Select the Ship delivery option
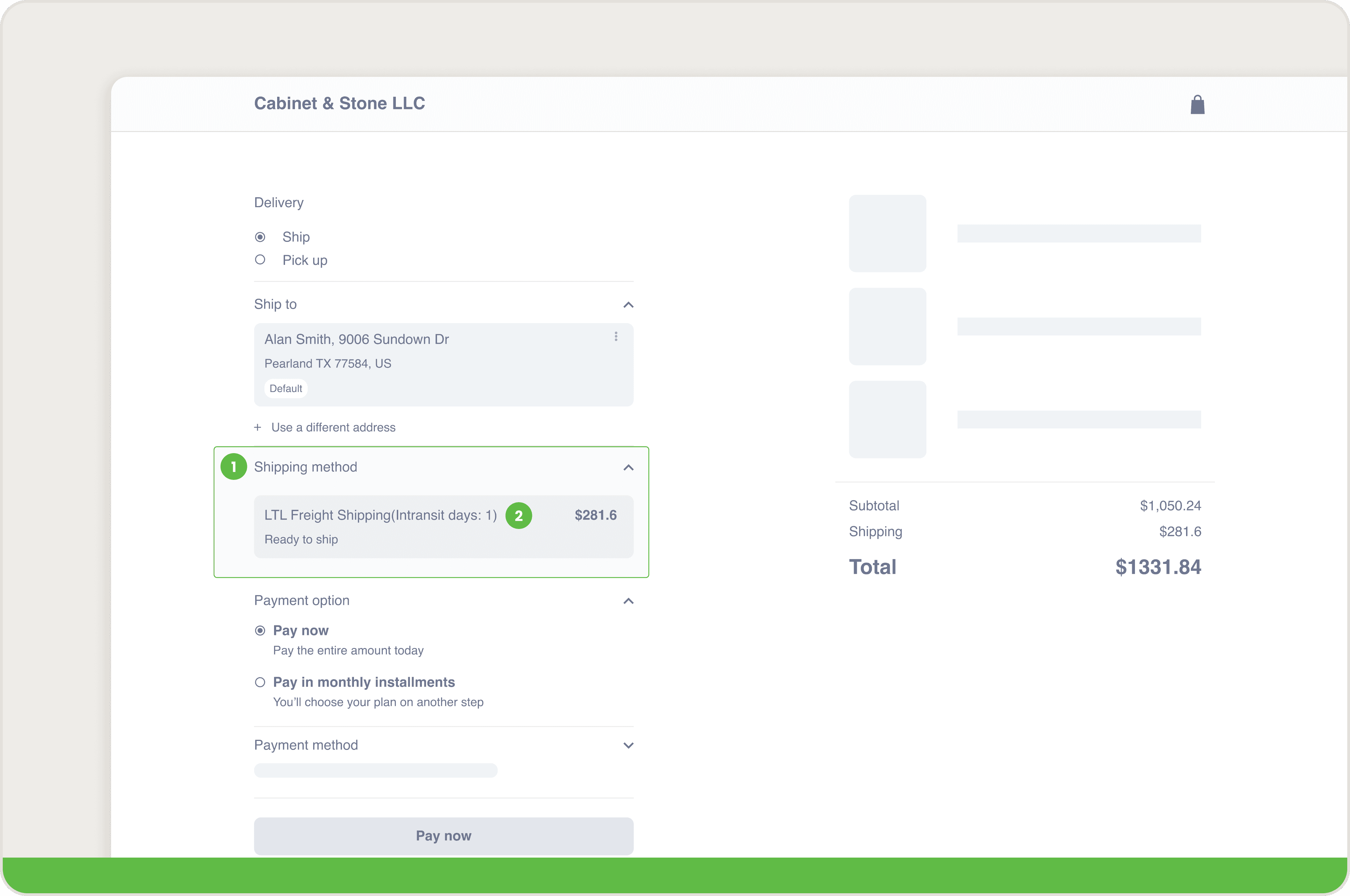 260,237
